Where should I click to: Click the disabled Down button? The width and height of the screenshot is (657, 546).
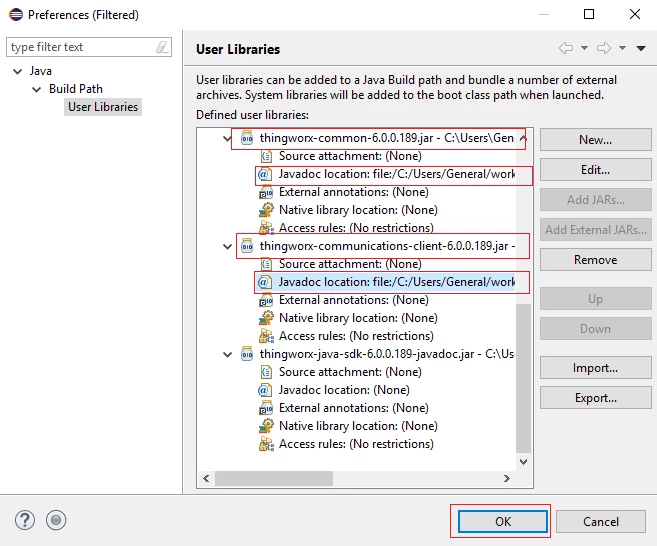click(595, 329)
